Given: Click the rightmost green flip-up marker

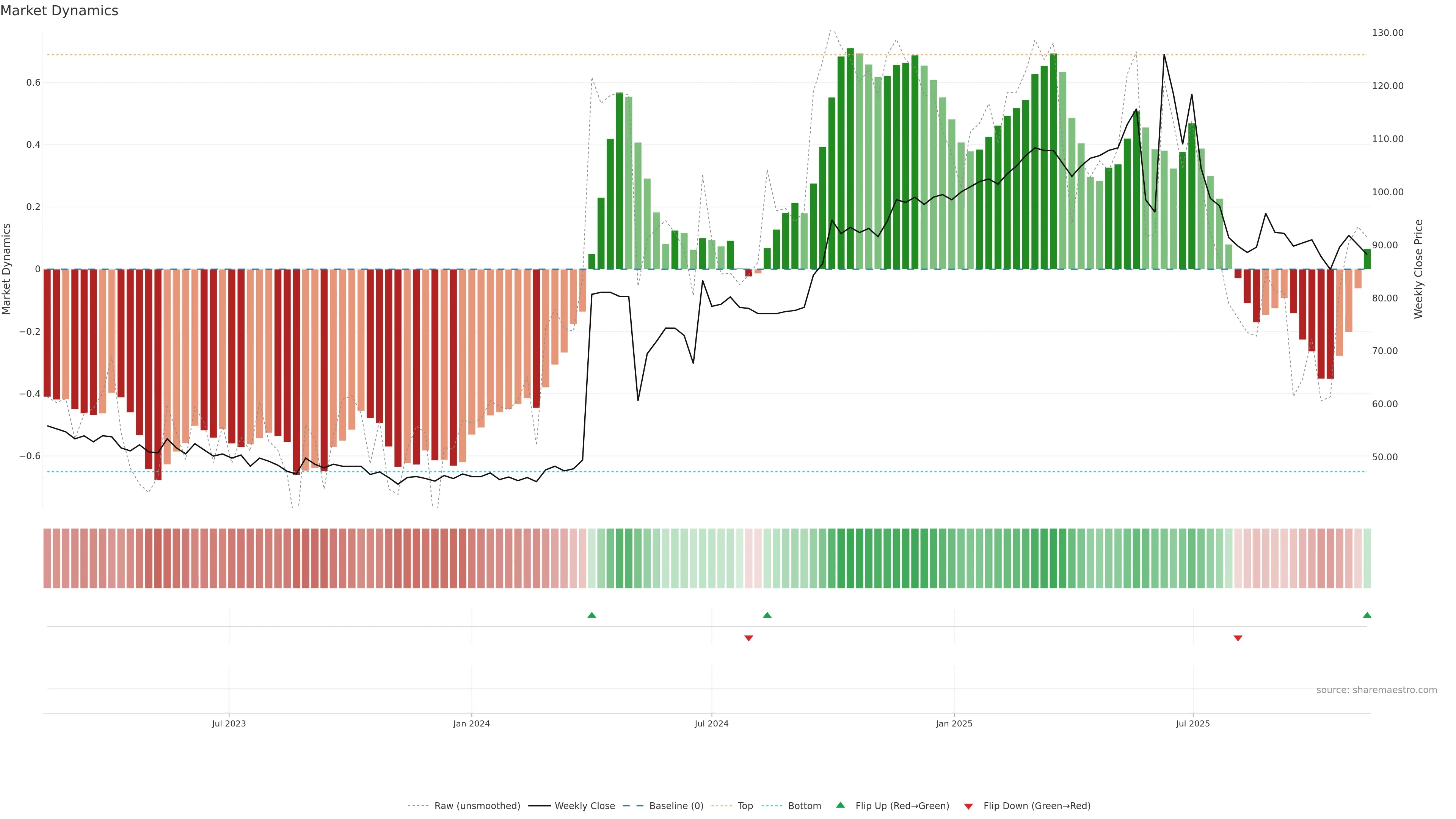Looking at the screenshot, I should click(x=1367, y=615).
